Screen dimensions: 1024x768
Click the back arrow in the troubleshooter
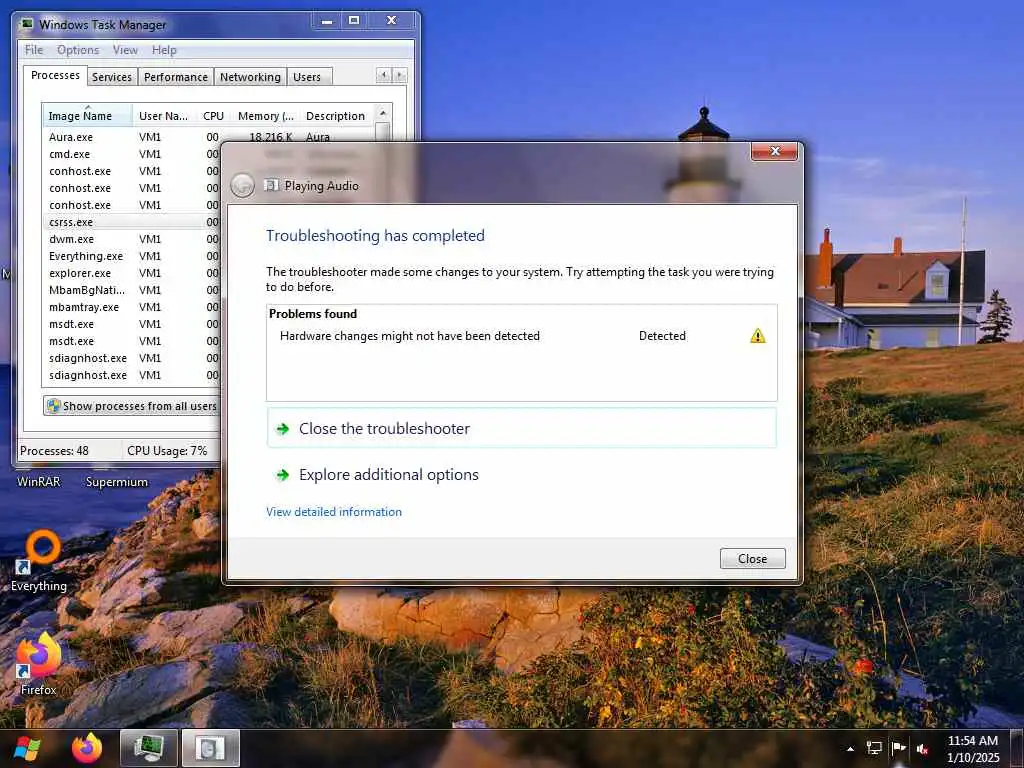pos(242,185)
